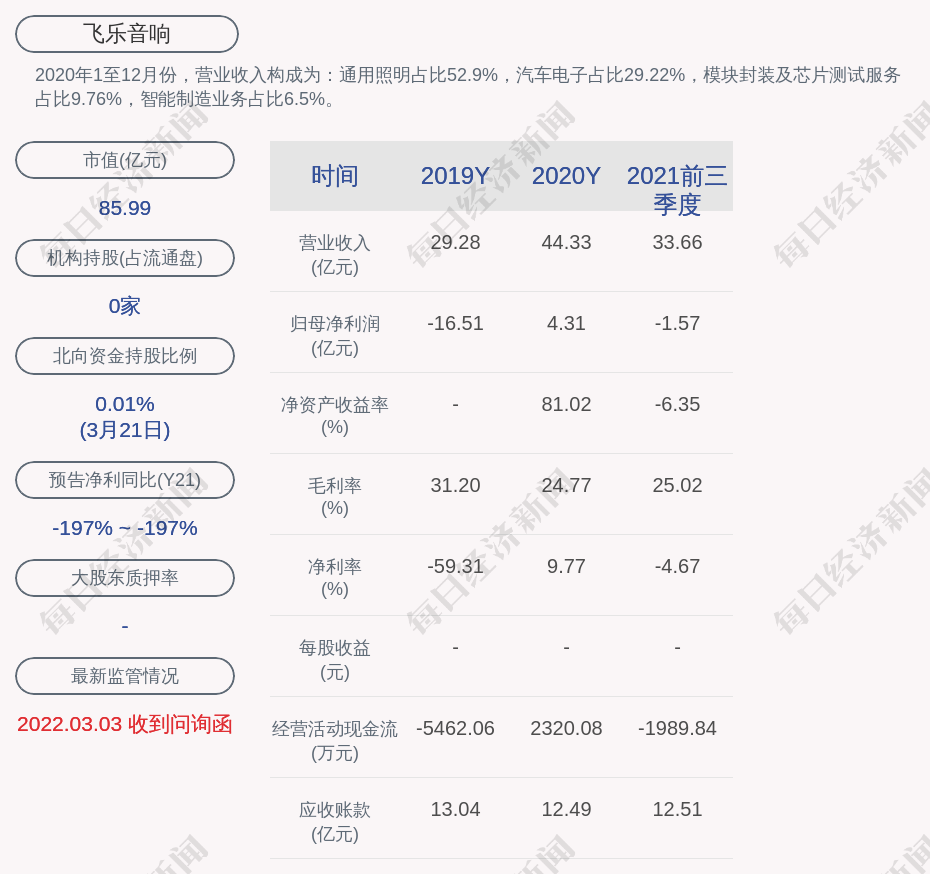Open the red 2022.03.03 收到问询函 notice
This screenshot has height=874, width=930.
[125, 724]
